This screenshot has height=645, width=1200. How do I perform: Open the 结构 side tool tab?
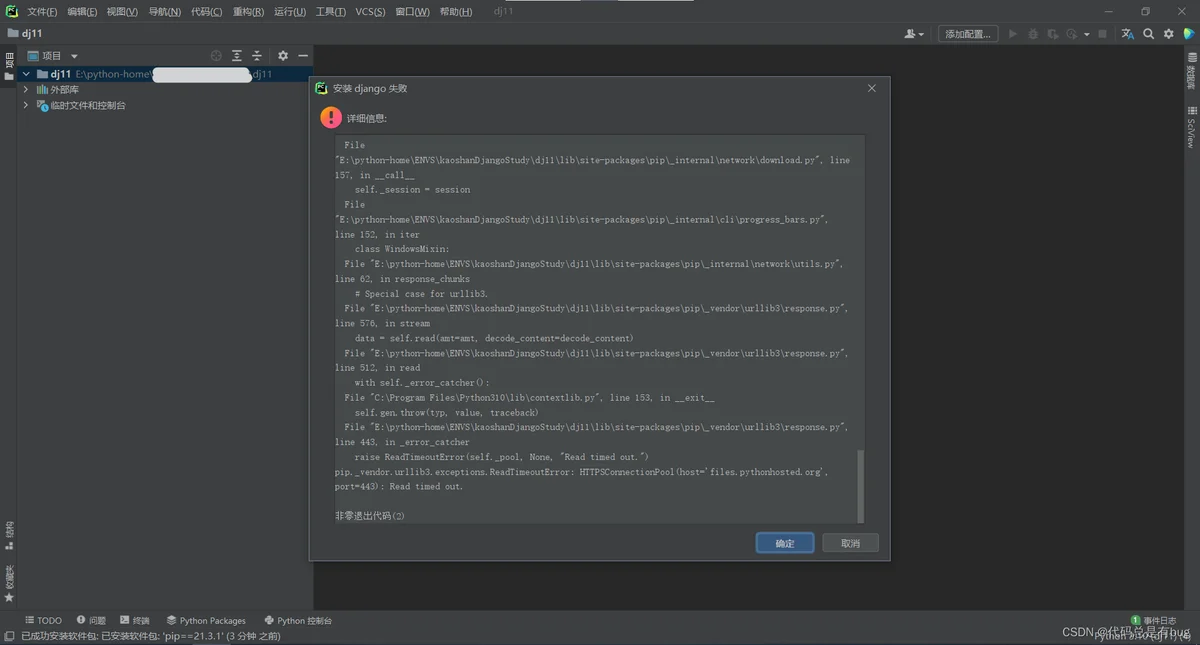click(x=9, y=535)
